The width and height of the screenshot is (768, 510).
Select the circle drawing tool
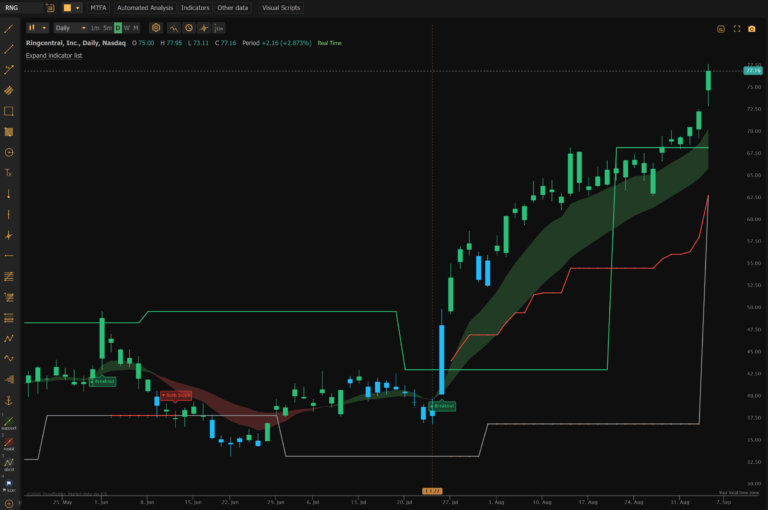click(8, 152)
